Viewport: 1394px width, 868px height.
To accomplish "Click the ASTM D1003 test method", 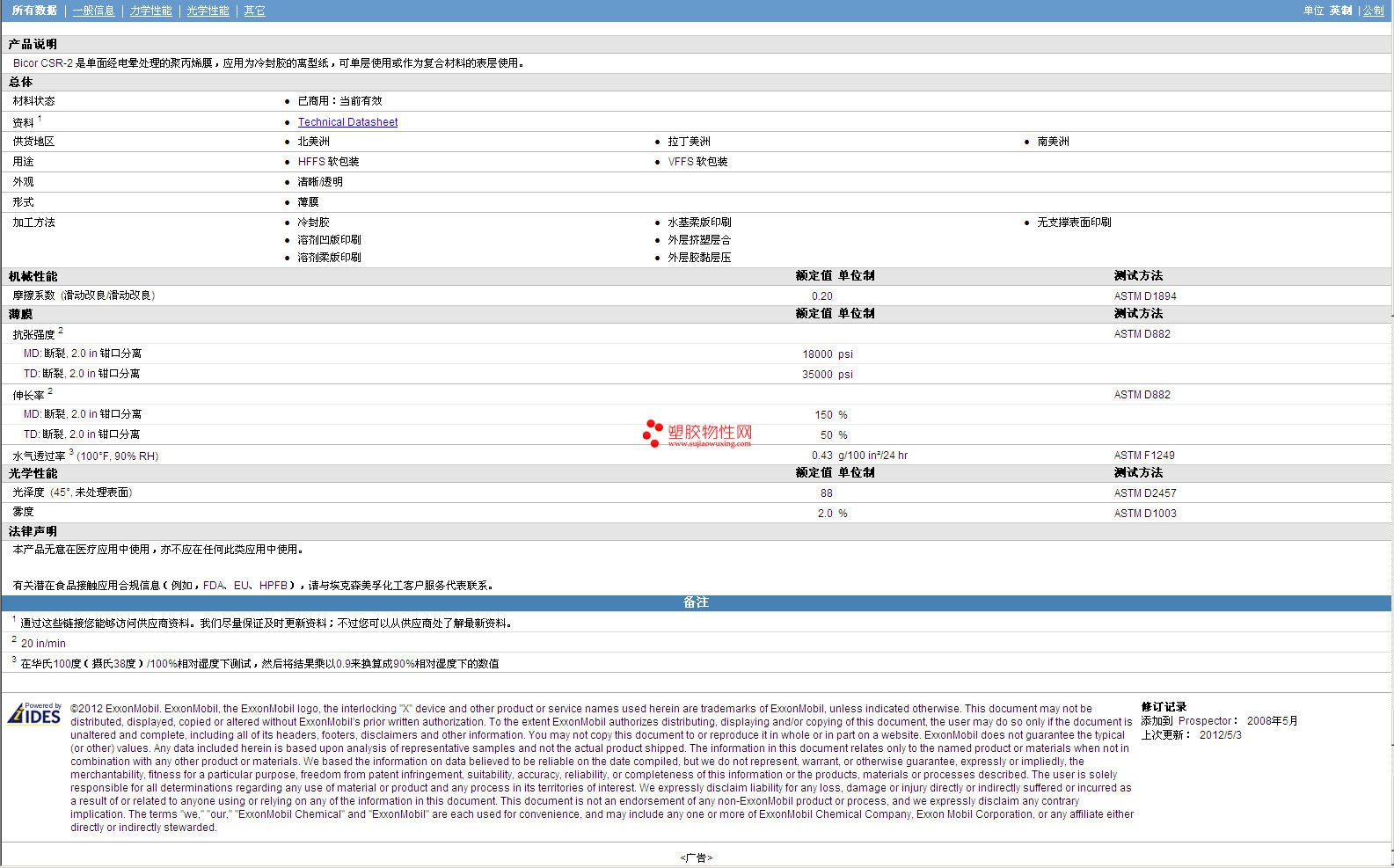I will (1145, 514).
